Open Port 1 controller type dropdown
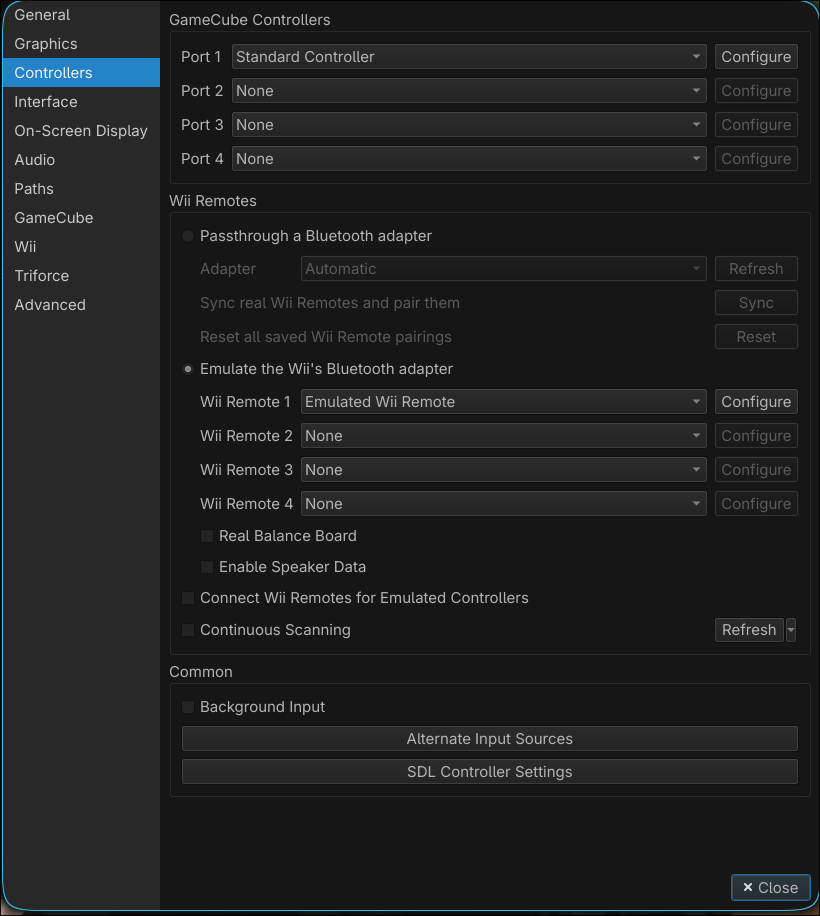Image resolution: width=820 pixels, height=916 pixels. point(469,57)
